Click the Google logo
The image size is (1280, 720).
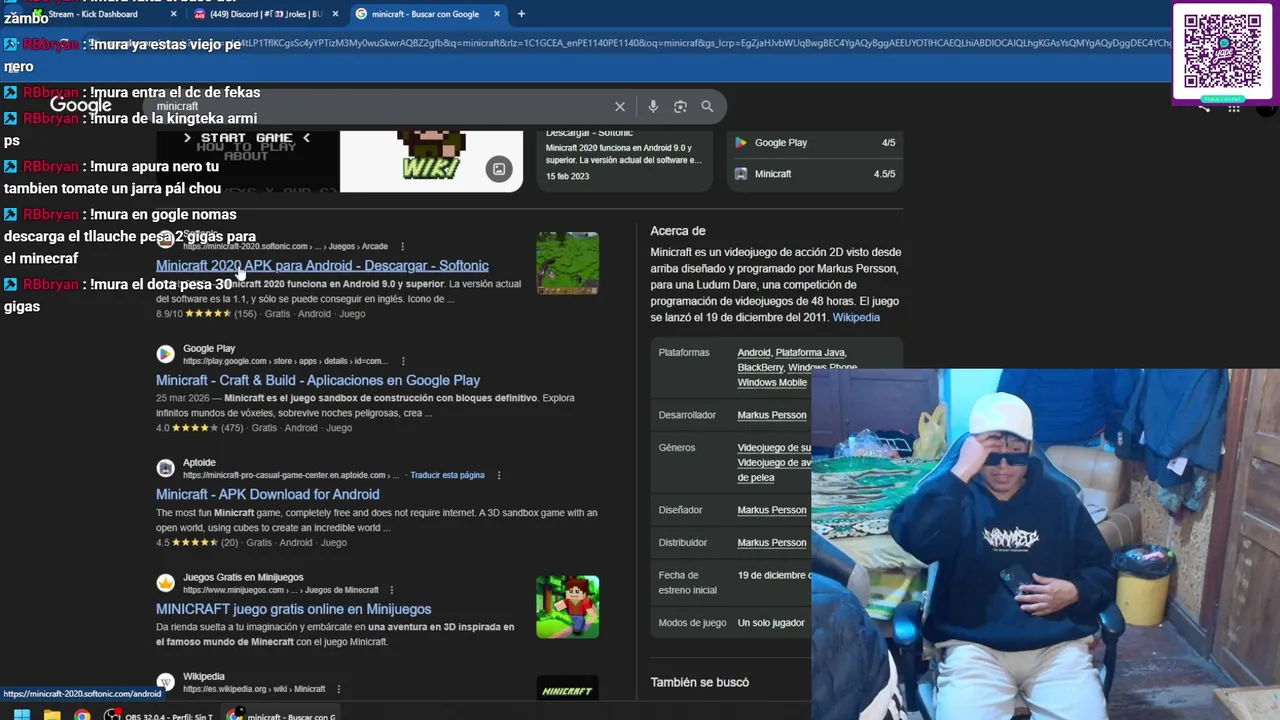[x=81, y=105]
